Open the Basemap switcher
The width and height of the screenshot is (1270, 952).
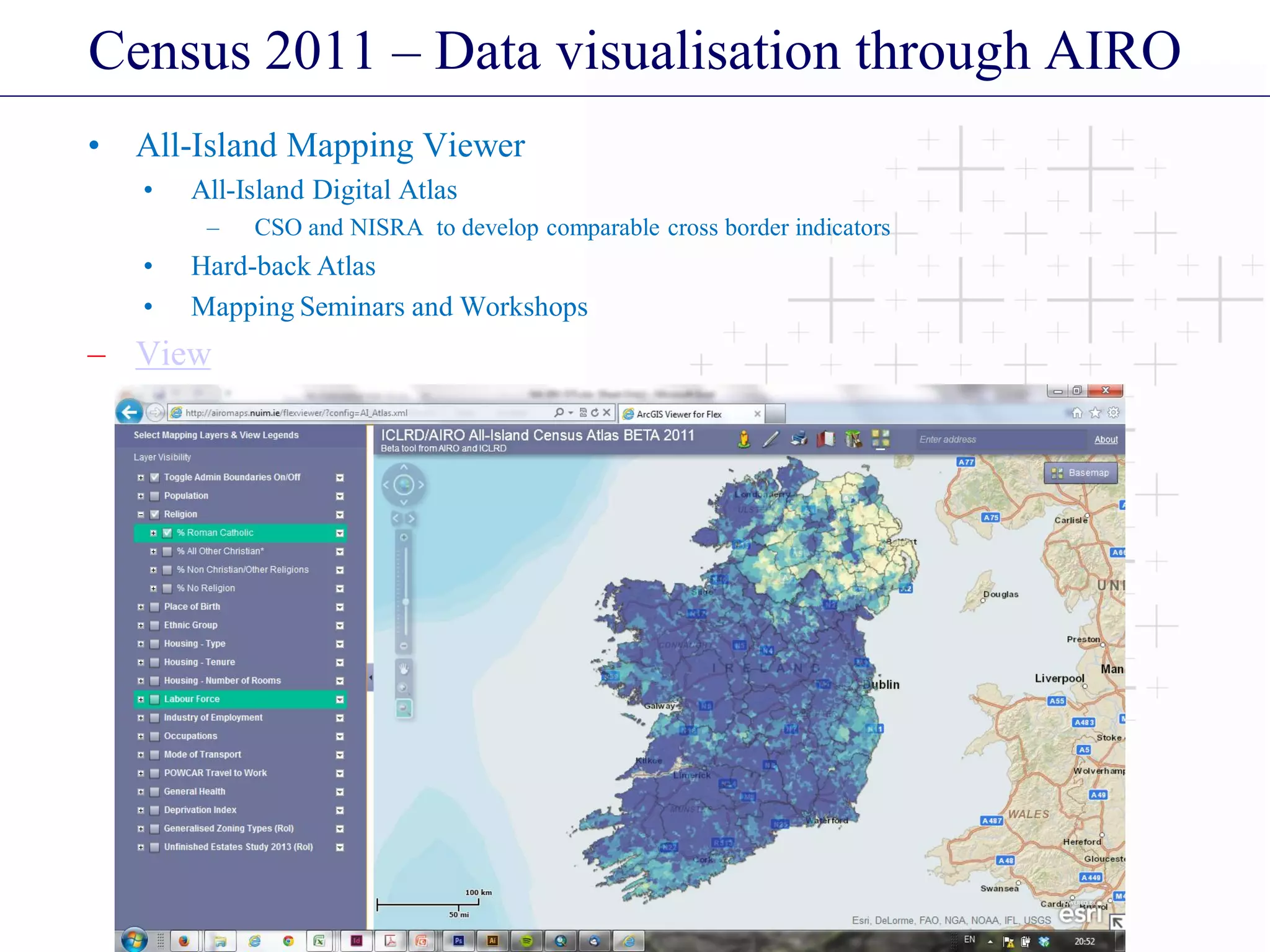pyautogui.click(x=1081, y=473)
